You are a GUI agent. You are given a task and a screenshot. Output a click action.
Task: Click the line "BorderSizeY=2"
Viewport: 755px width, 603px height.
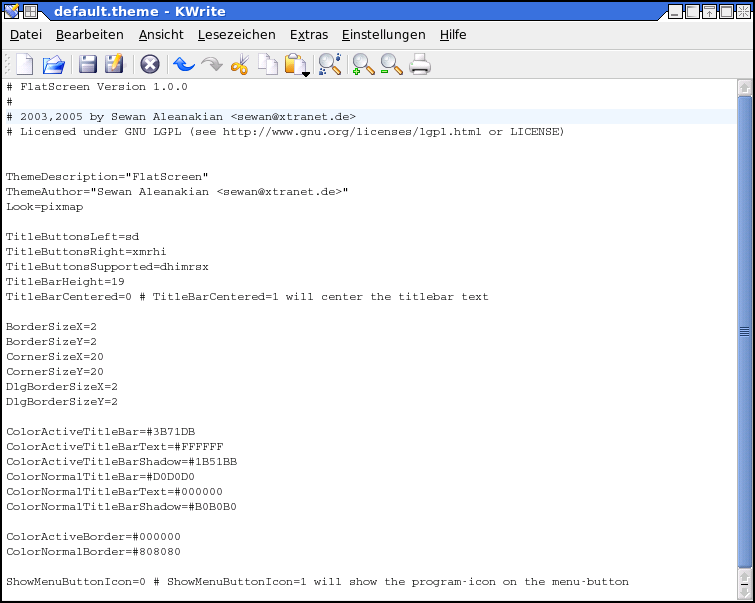(51, 341)
